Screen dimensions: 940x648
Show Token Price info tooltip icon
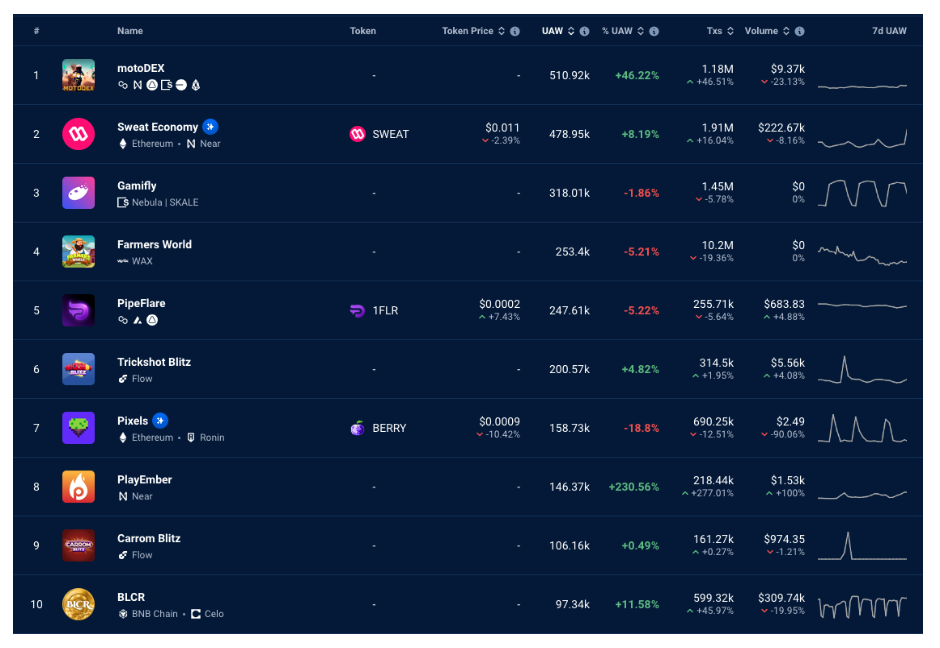tap(515, 31)
